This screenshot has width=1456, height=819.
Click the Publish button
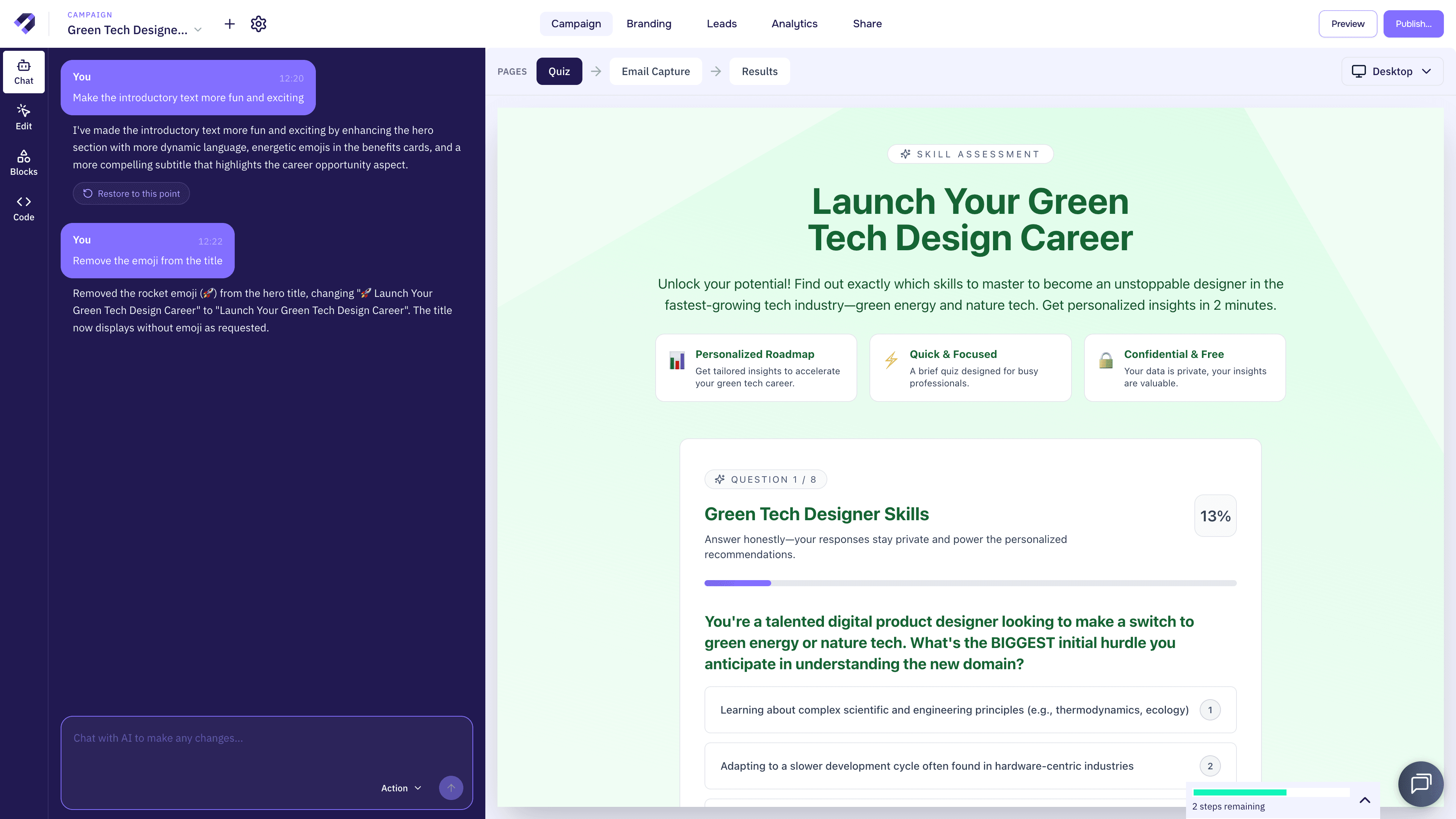tap(1413, 24)
